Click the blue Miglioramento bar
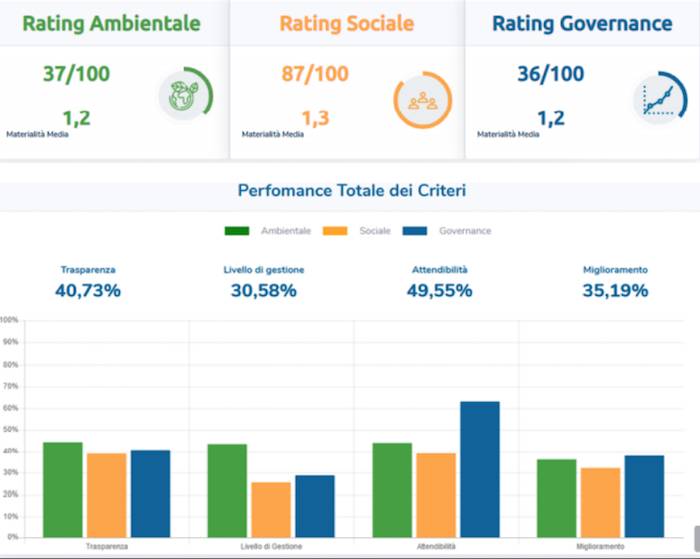The width and height of the screenshot is (700, 559). coord(644,496)
